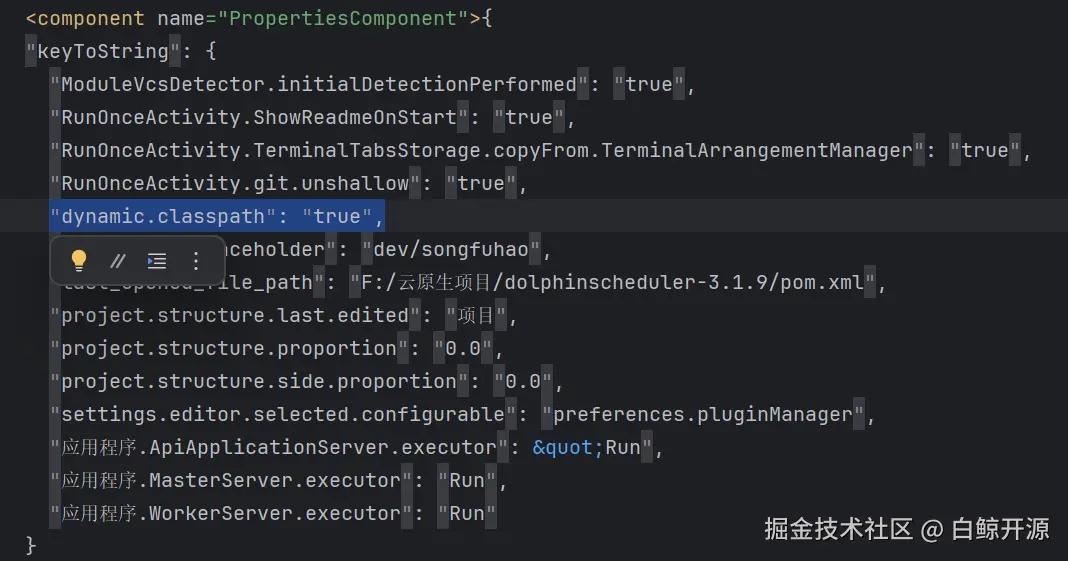Screen dimensions: 1068x561
Task: Click the keyToString key
Action: 103,51
